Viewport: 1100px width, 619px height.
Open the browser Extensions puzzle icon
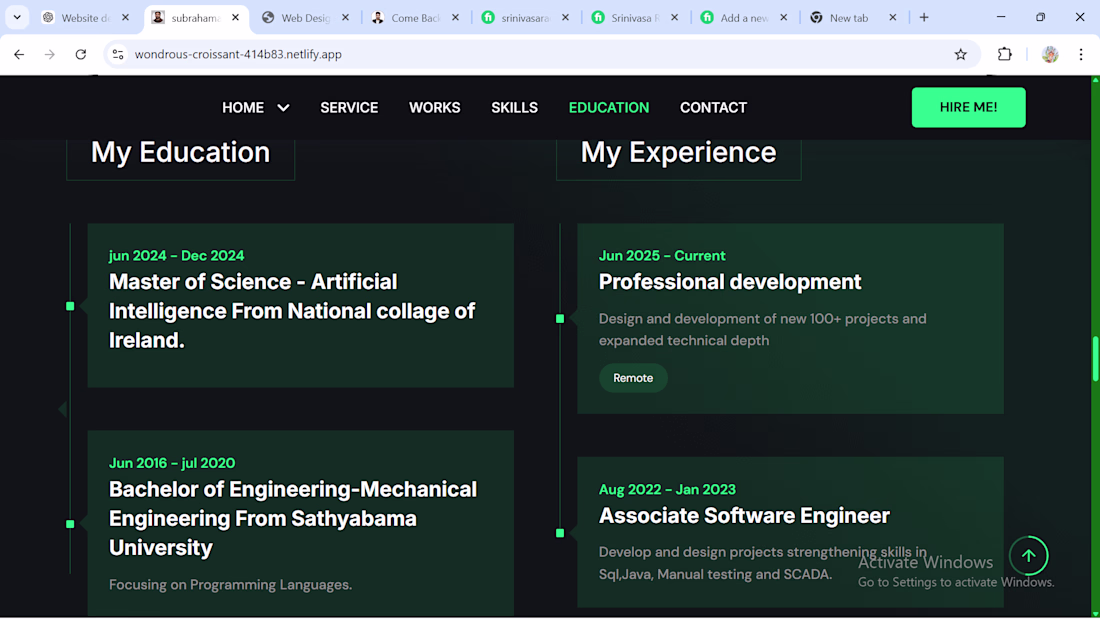coord(1005,54)
